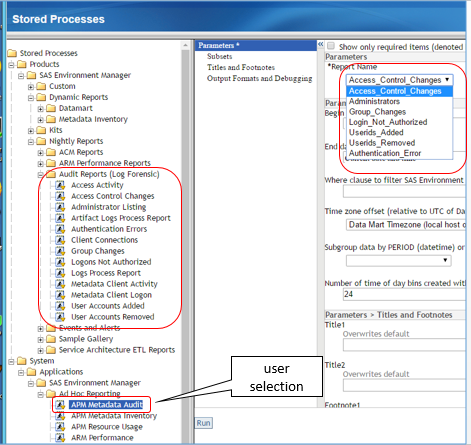Click the Title1 input field

[x=404, y=345]
